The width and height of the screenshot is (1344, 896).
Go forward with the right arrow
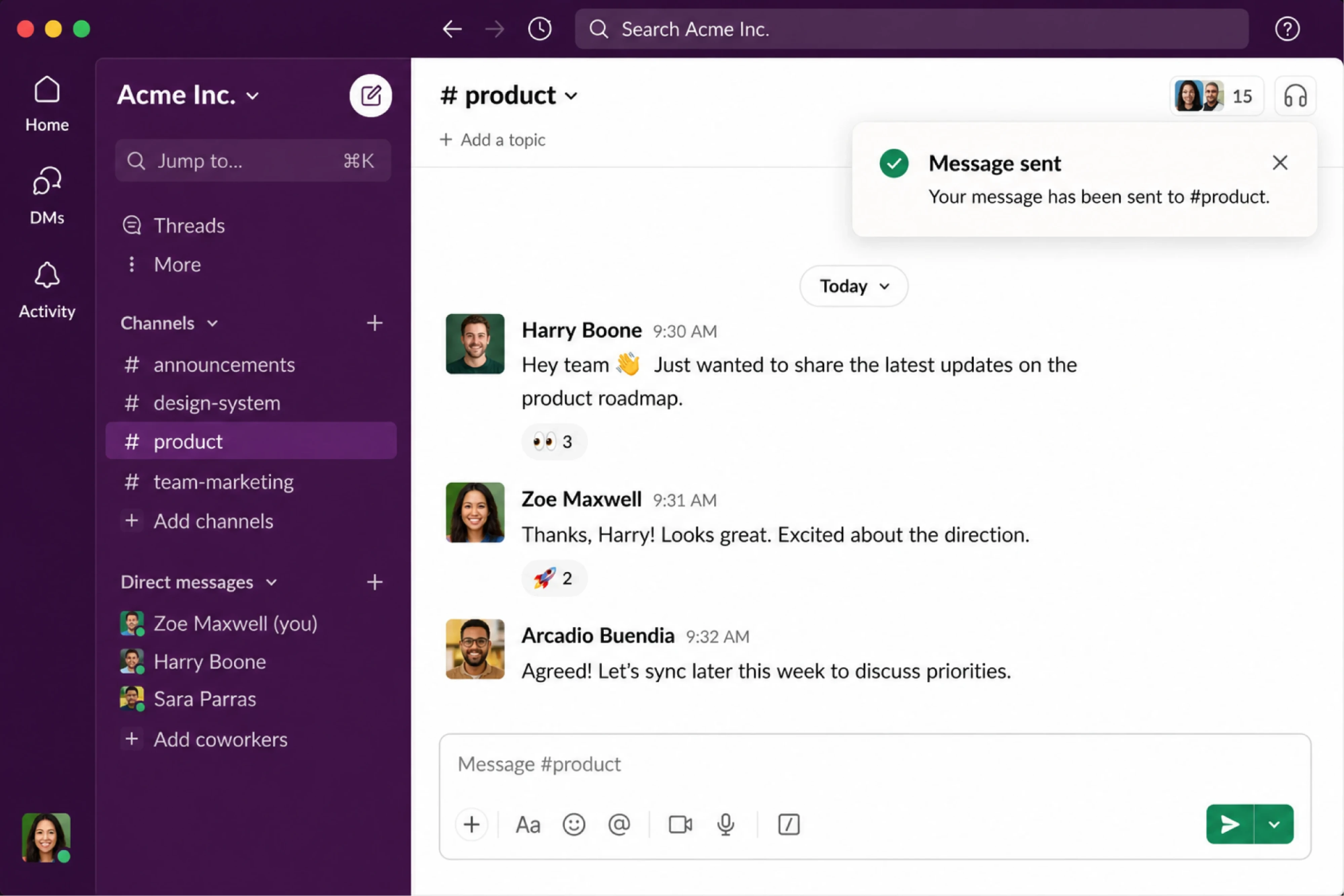click(x=495, y=29)
